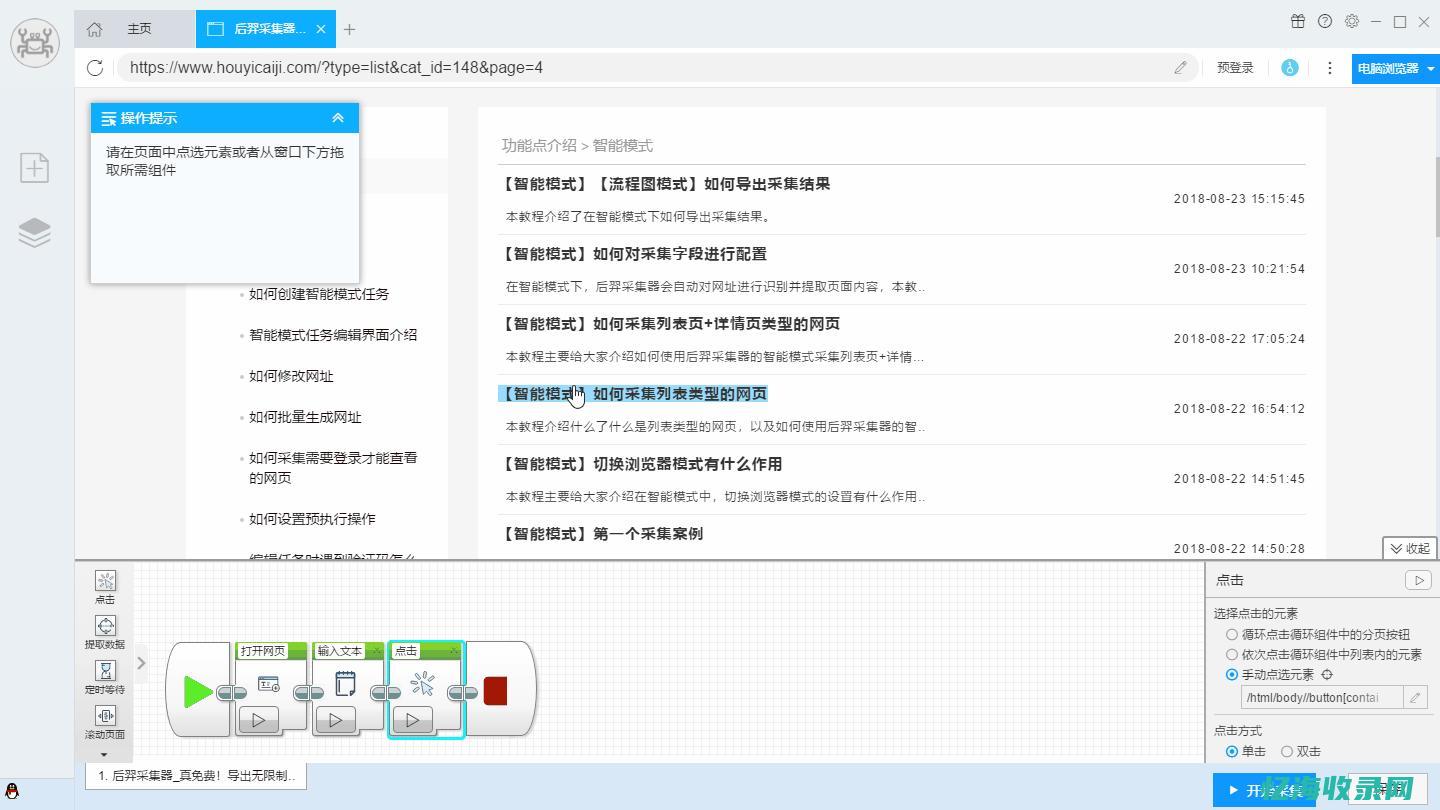Click the gift icon at top right
The height and width of the screenshot is (810, 1440).
1297,21
